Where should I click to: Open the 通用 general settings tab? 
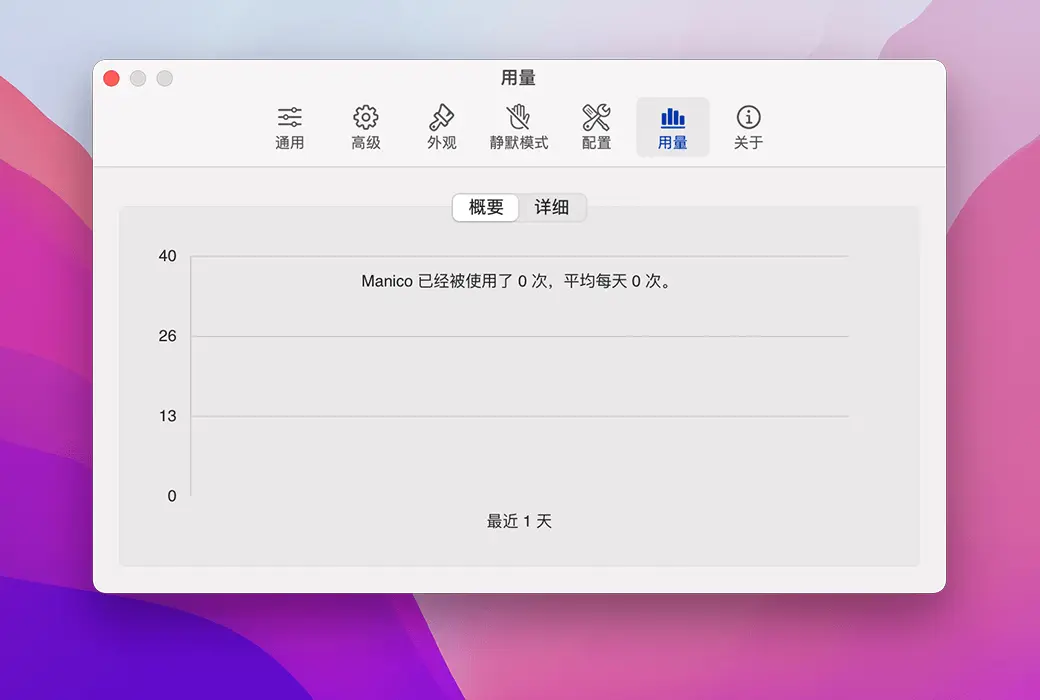pos(290,127)
